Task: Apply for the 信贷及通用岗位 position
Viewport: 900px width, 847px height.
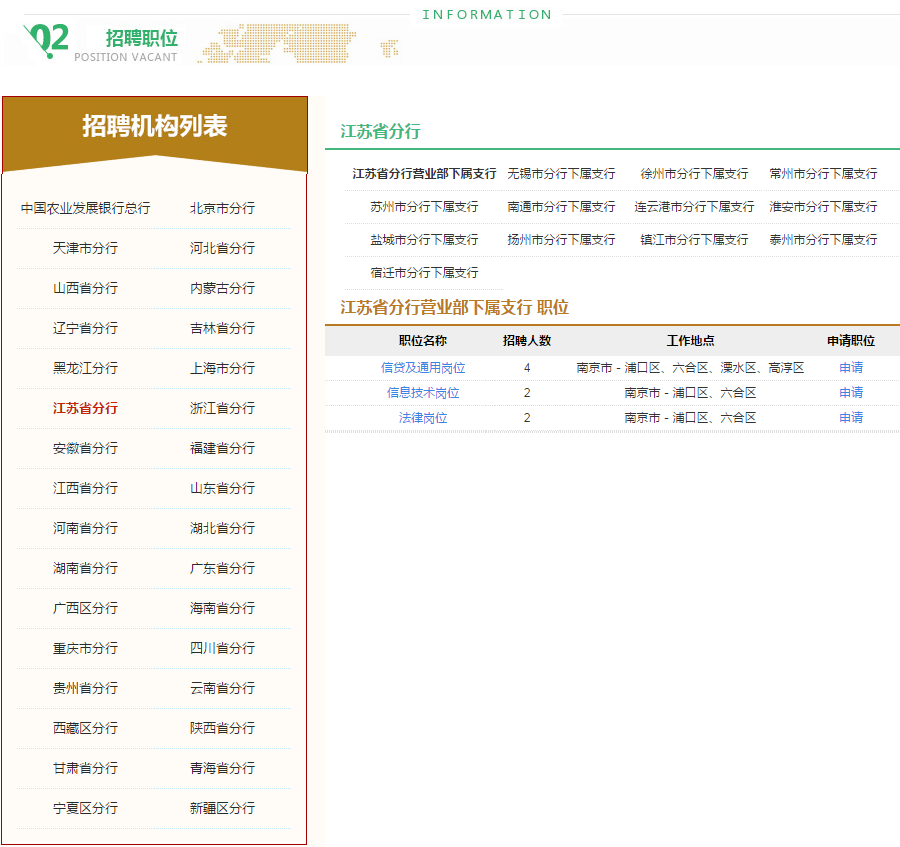Action: (851, 368)
